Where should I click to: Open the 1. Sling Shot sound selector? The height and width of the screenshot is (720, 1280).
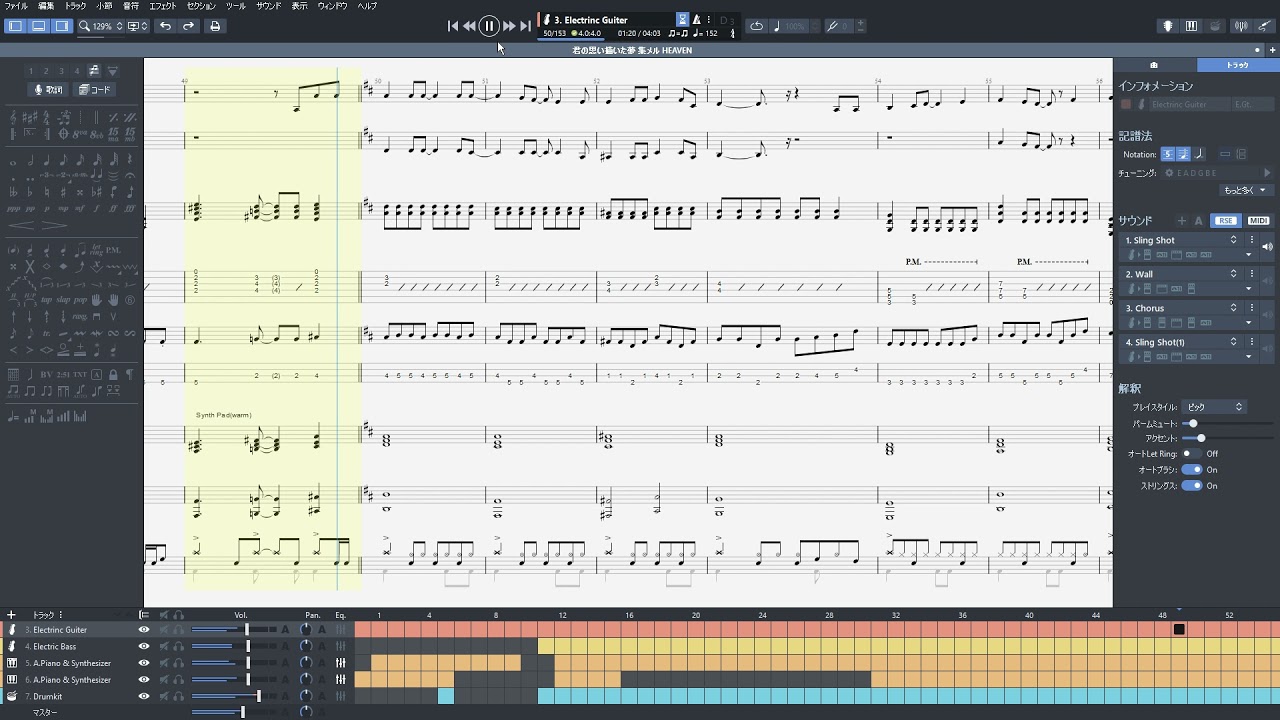pos(1181,240)
